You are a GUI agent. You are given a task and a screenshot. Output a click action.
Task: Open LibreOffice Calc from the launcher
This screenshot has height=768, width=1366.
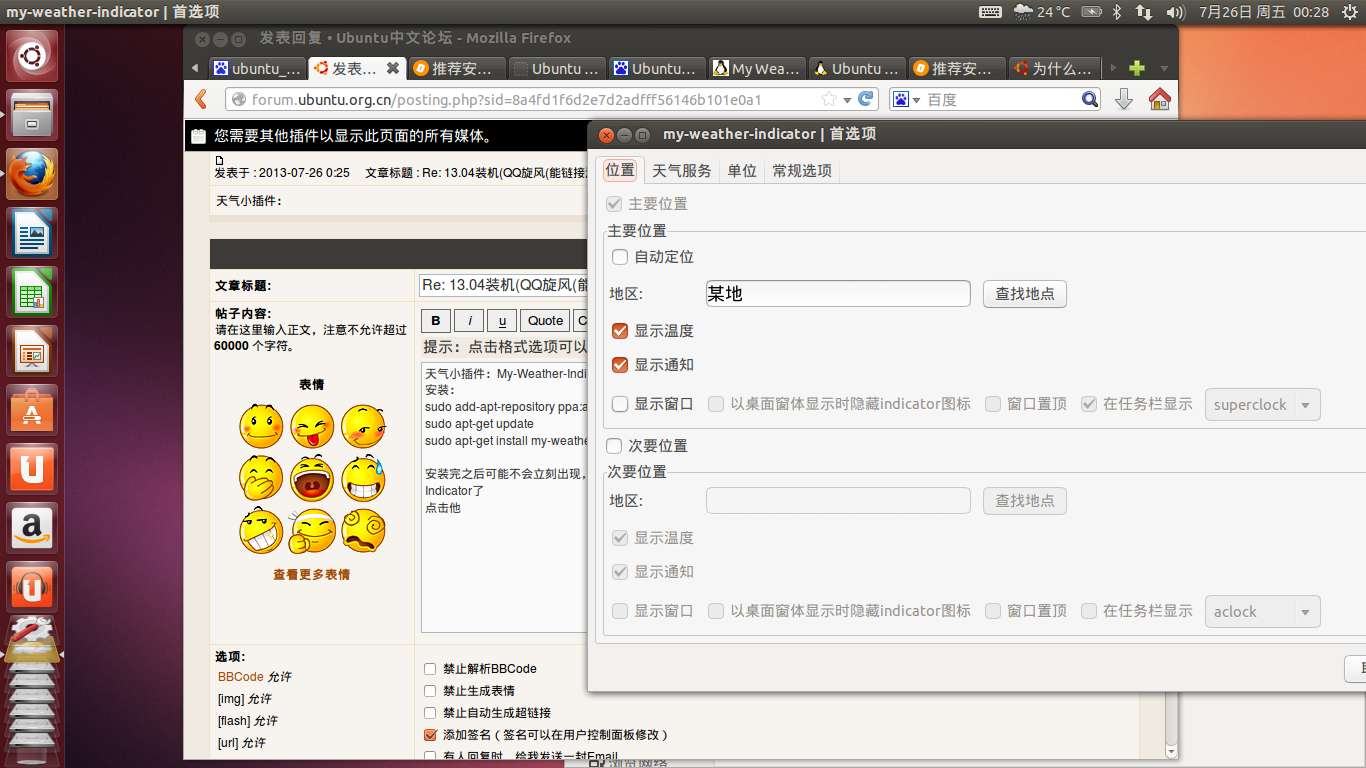point(33,292)
